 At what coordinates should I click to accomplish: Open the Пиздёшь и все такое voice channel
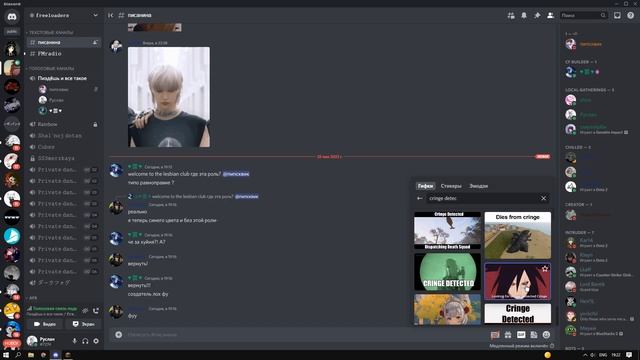pos(63,78)
